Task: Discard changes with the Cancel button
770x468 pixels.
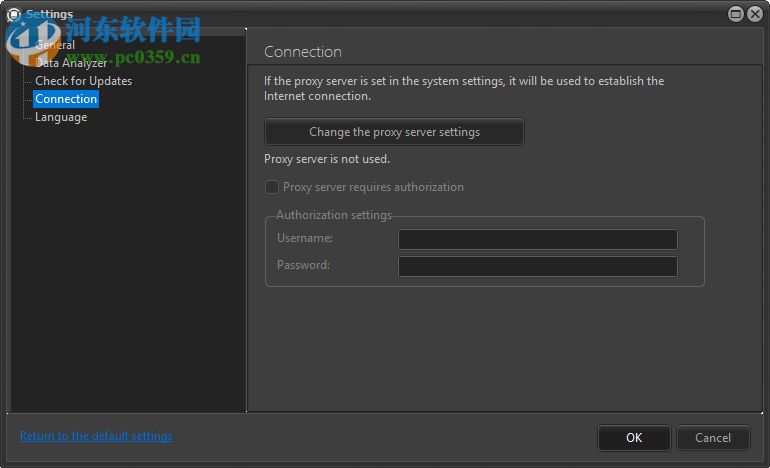Action: point(713,438)
